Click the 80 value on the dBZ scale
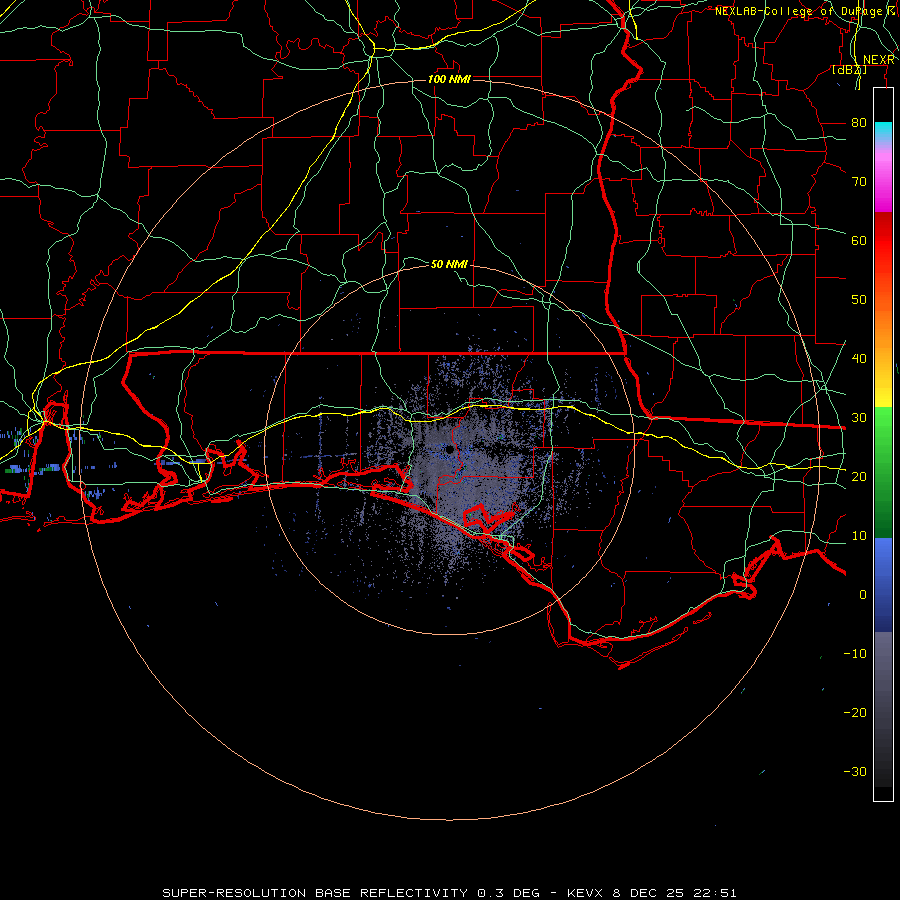This screenshot has width=900, height=900. coord(859,123)
